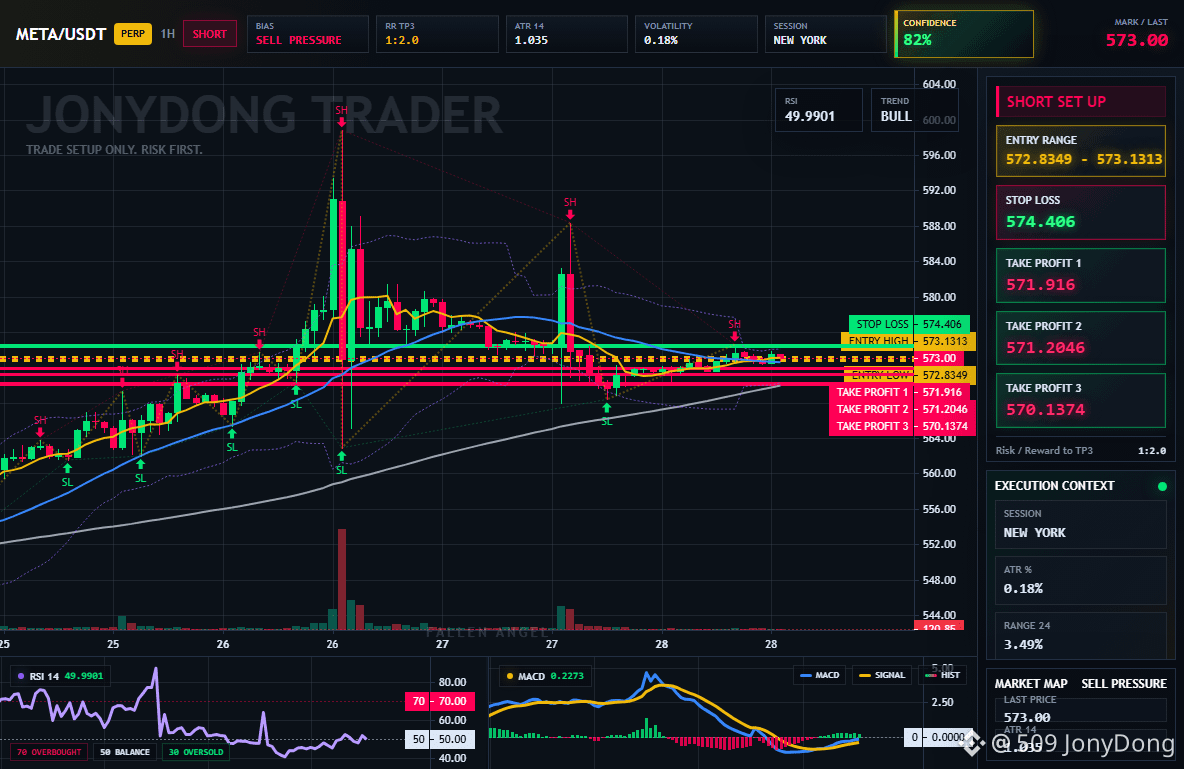Image resolution: width=1184 pixels, height=769 pixels.
Task: Click the RSI 49.9901 box on chart
Action: click(x=819, y=110)
